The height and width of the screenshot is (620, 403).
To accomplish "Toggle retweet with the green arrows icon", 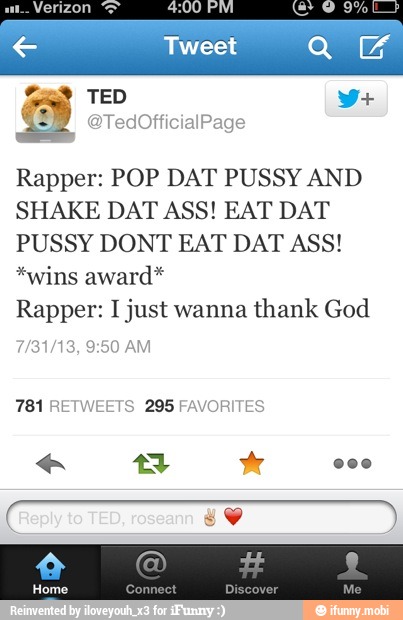I will (151, 463).
